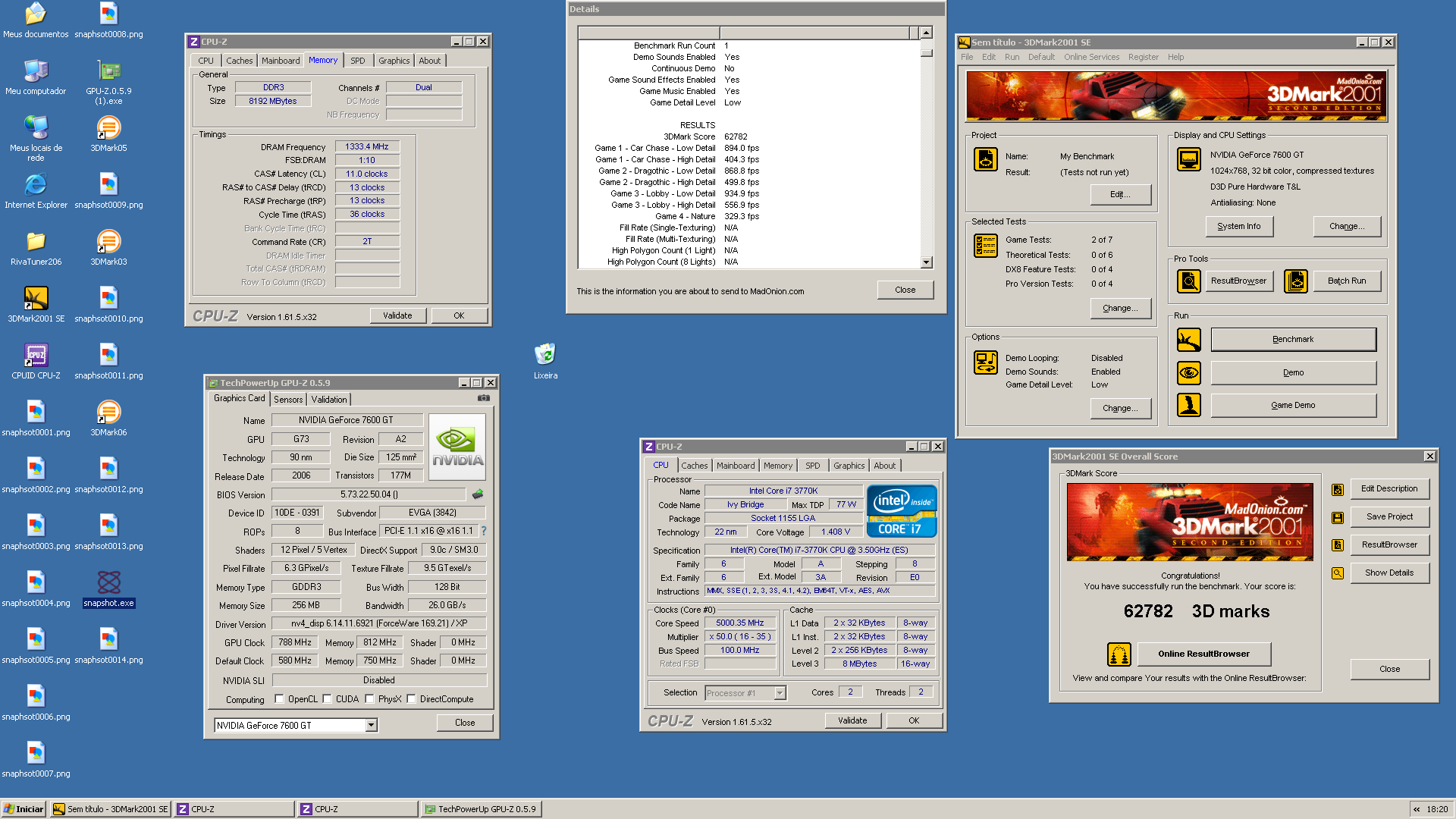Screen dimensions: 1456x819
Task: Select the snapshot.exe desktop icon
Action: click(108, 588)
